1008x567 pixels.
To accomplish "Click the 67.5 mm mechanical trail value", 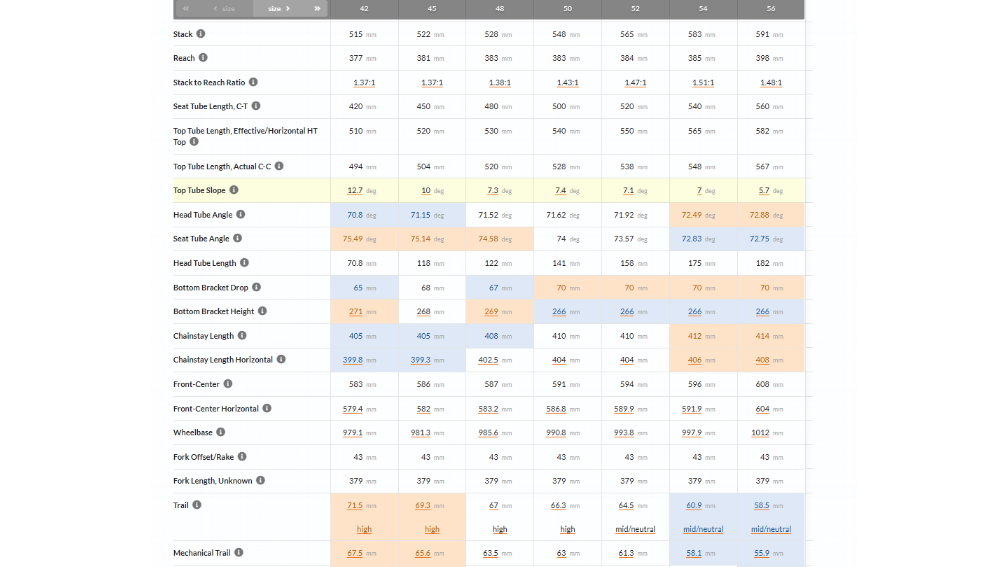I will click(x=355, y=553).
